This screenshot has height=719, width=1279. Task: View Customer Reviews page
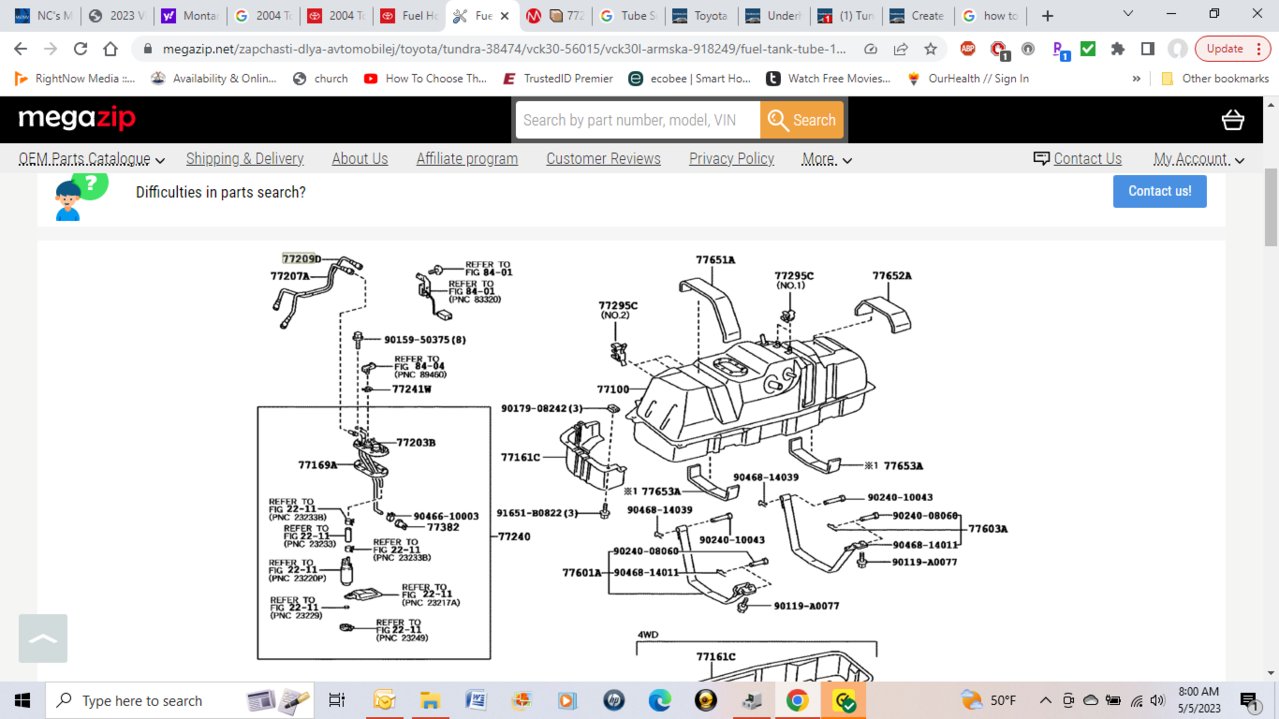coord(603,159)
